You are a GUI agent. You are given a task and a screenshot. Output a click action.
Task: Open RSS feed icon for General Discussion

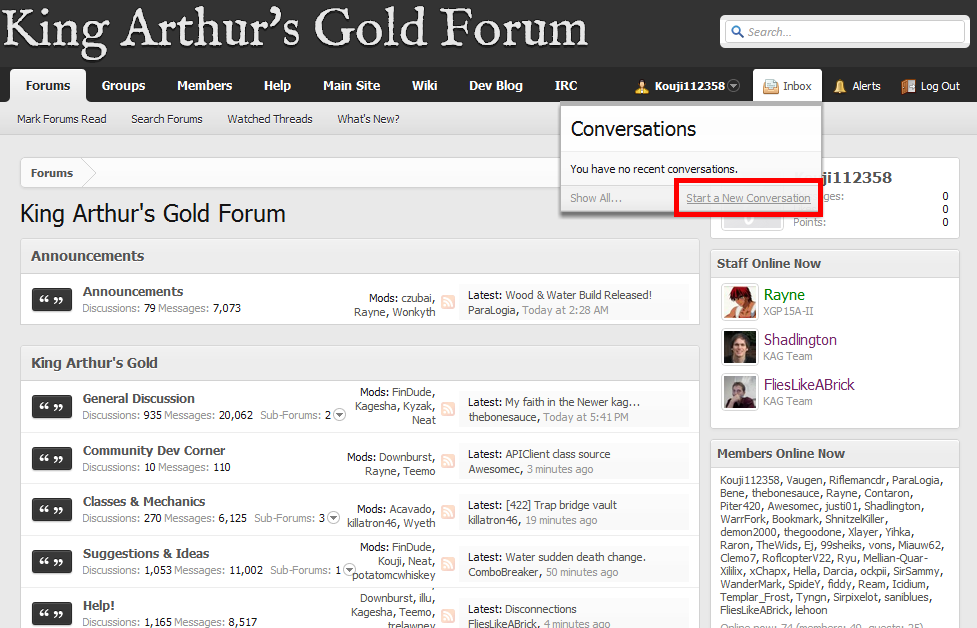(x=448, y=409)
